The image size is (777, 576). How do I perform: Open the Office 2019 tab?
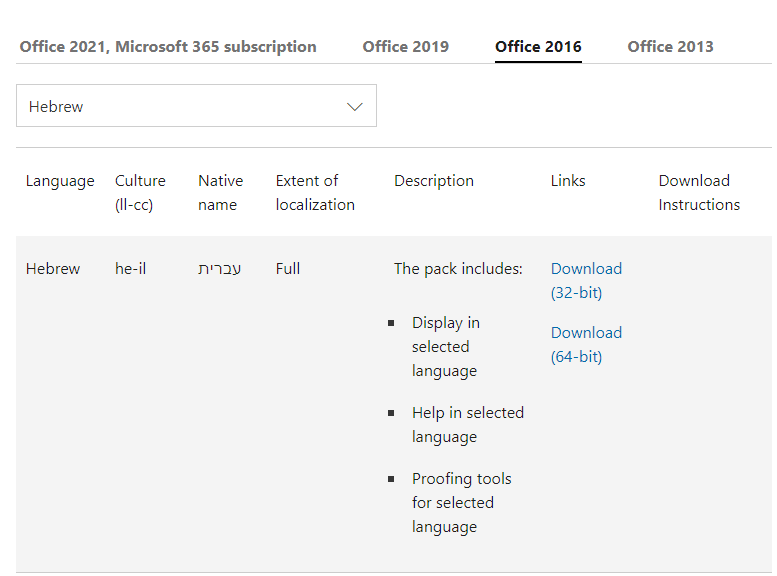[405, 46]
